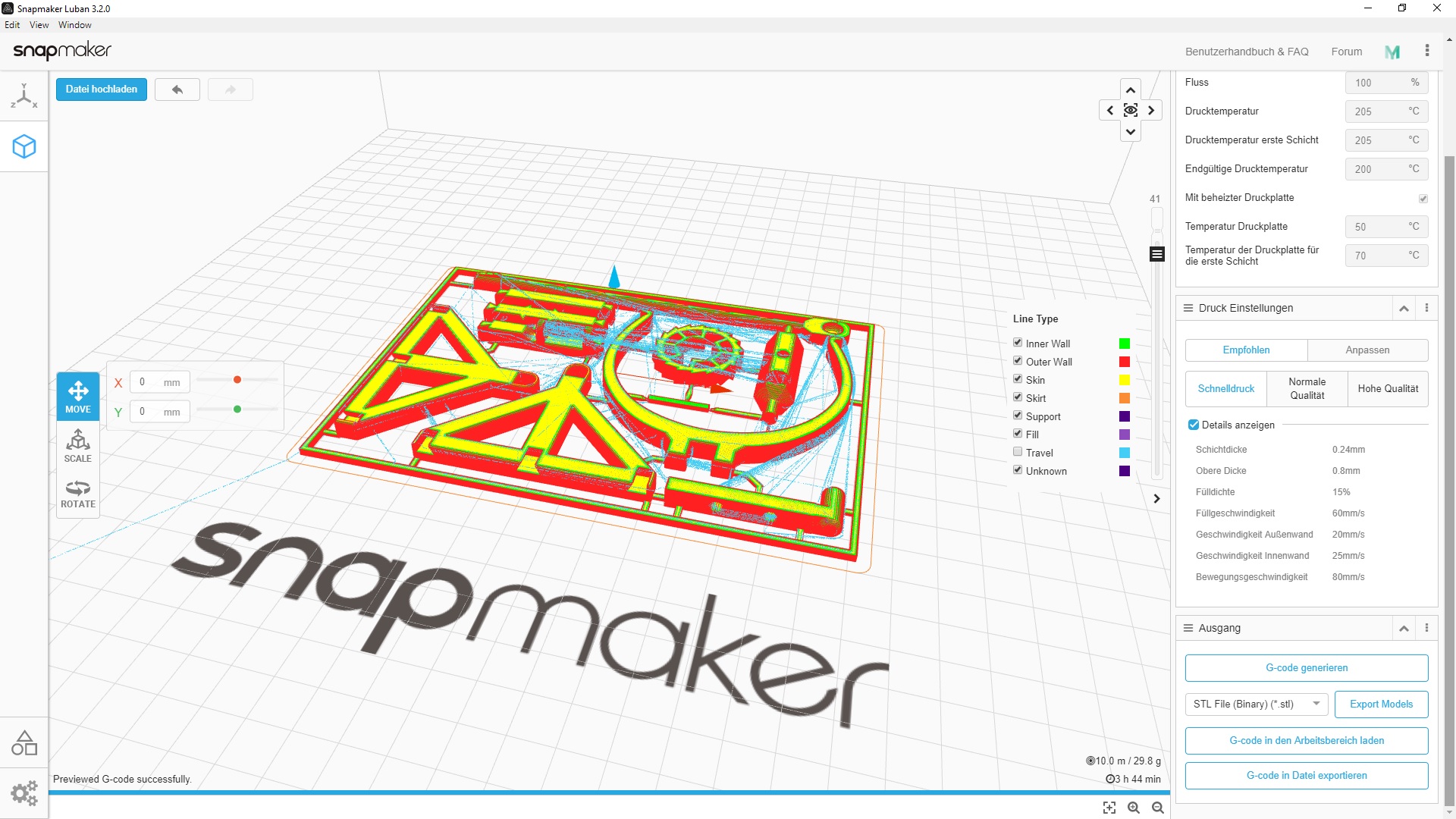Click the layer list icon beside slider
This screenshot has height=819, width=1456.
[x=1157, y=254]
